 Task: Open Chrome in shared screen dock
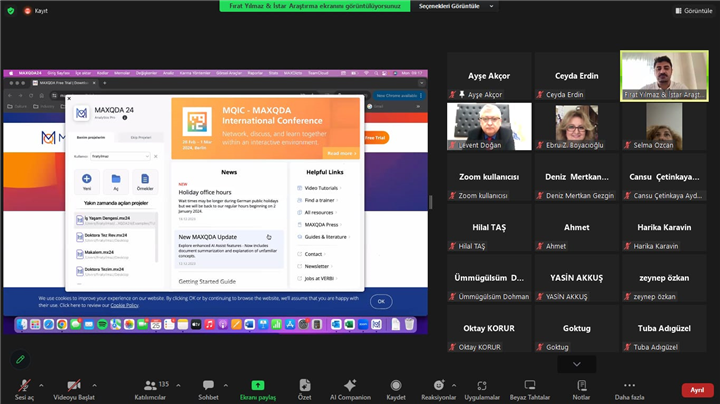[x=62, y=325]
